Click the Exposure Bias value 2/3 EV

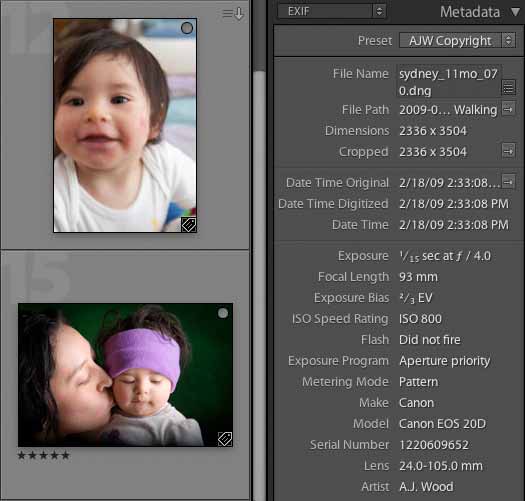[x=416, y=298]
